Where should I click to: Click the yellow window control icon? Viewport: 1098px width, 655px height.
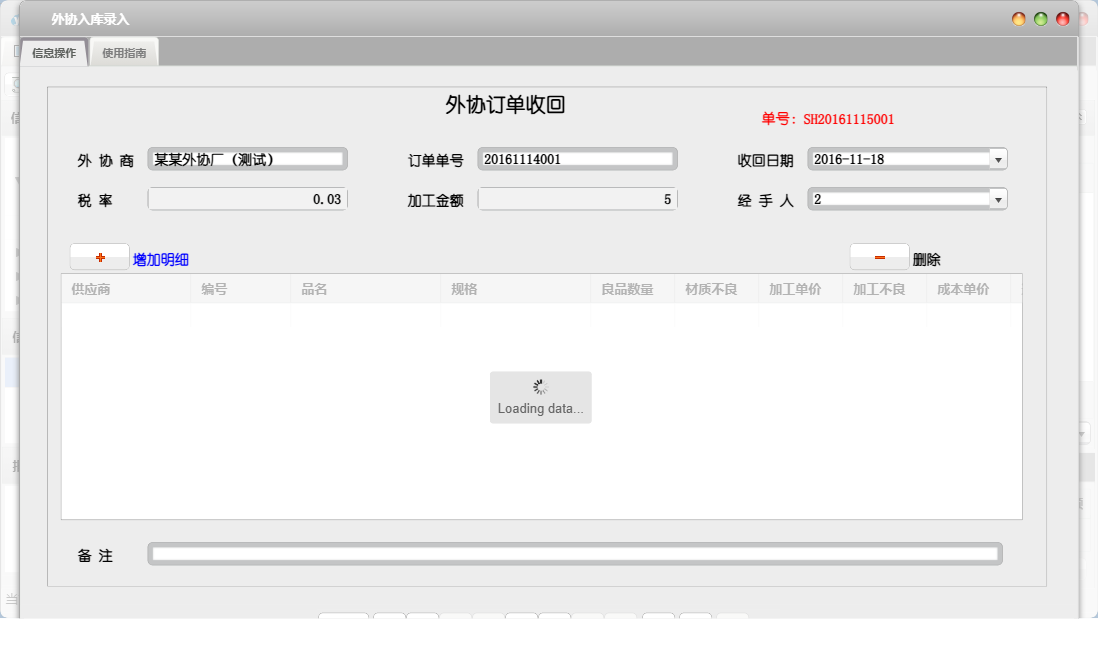(1018, 18)
